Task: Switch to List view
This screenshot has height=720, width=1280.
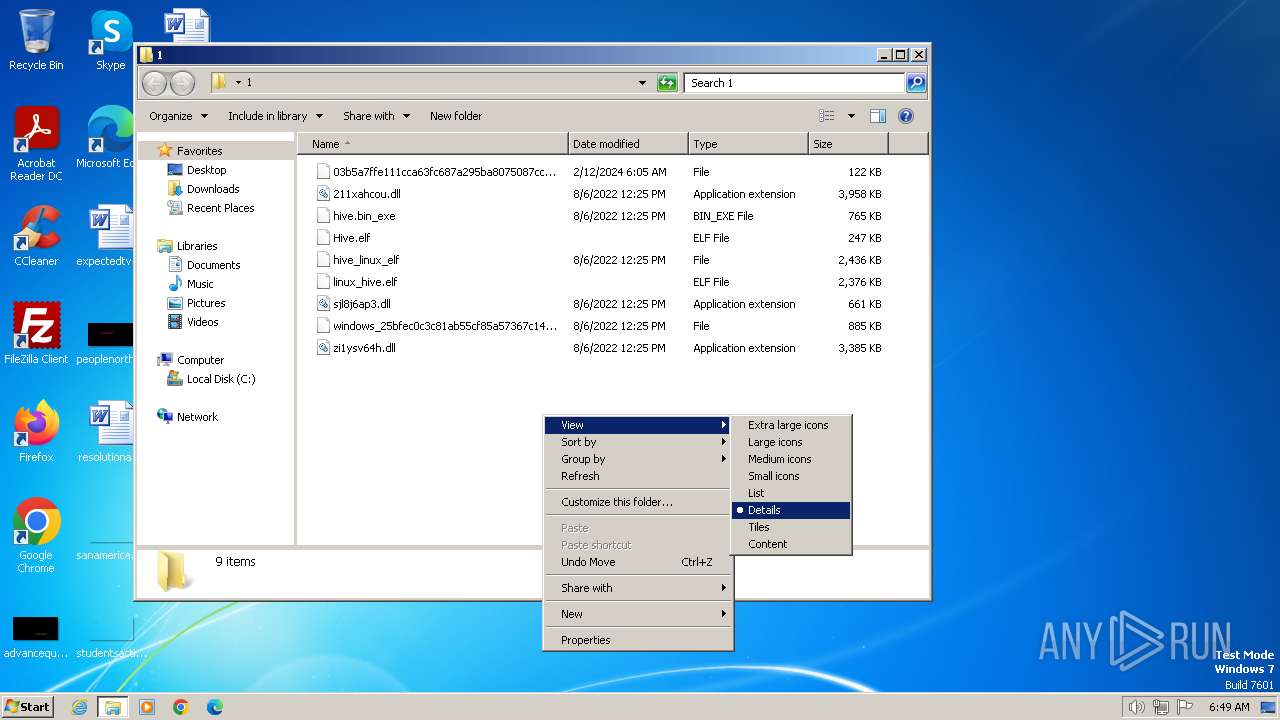Action: coord(791,493)
